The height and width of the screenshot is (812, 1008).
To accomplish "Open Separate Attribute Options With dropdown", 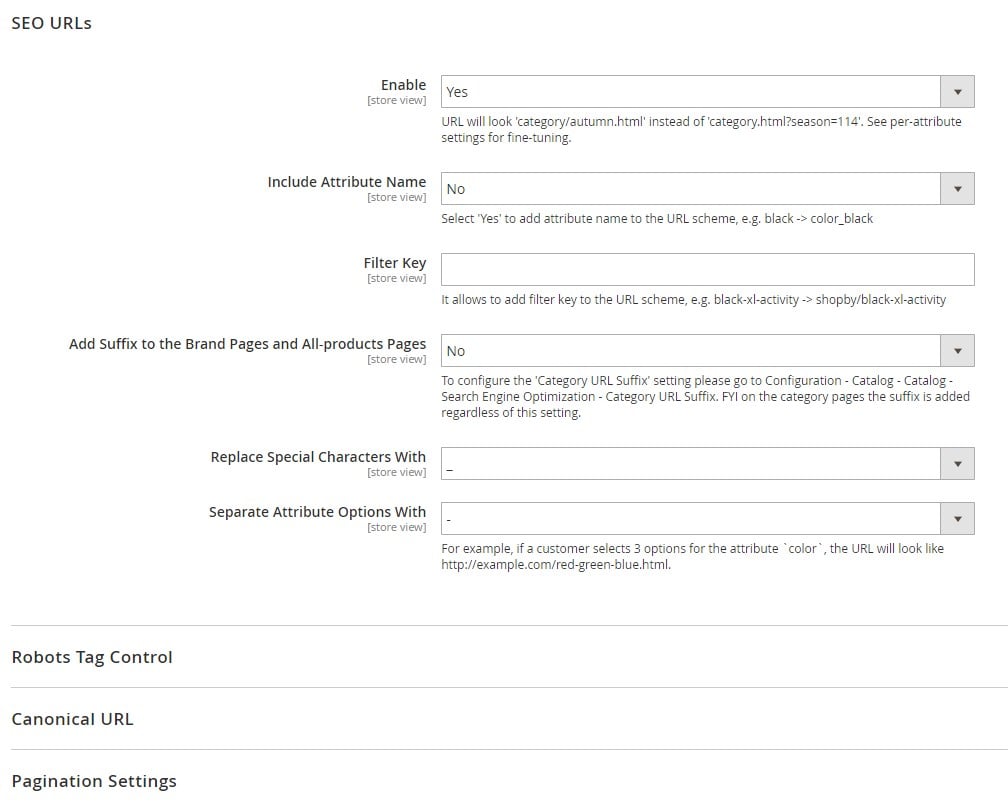I will pos(707,519).
